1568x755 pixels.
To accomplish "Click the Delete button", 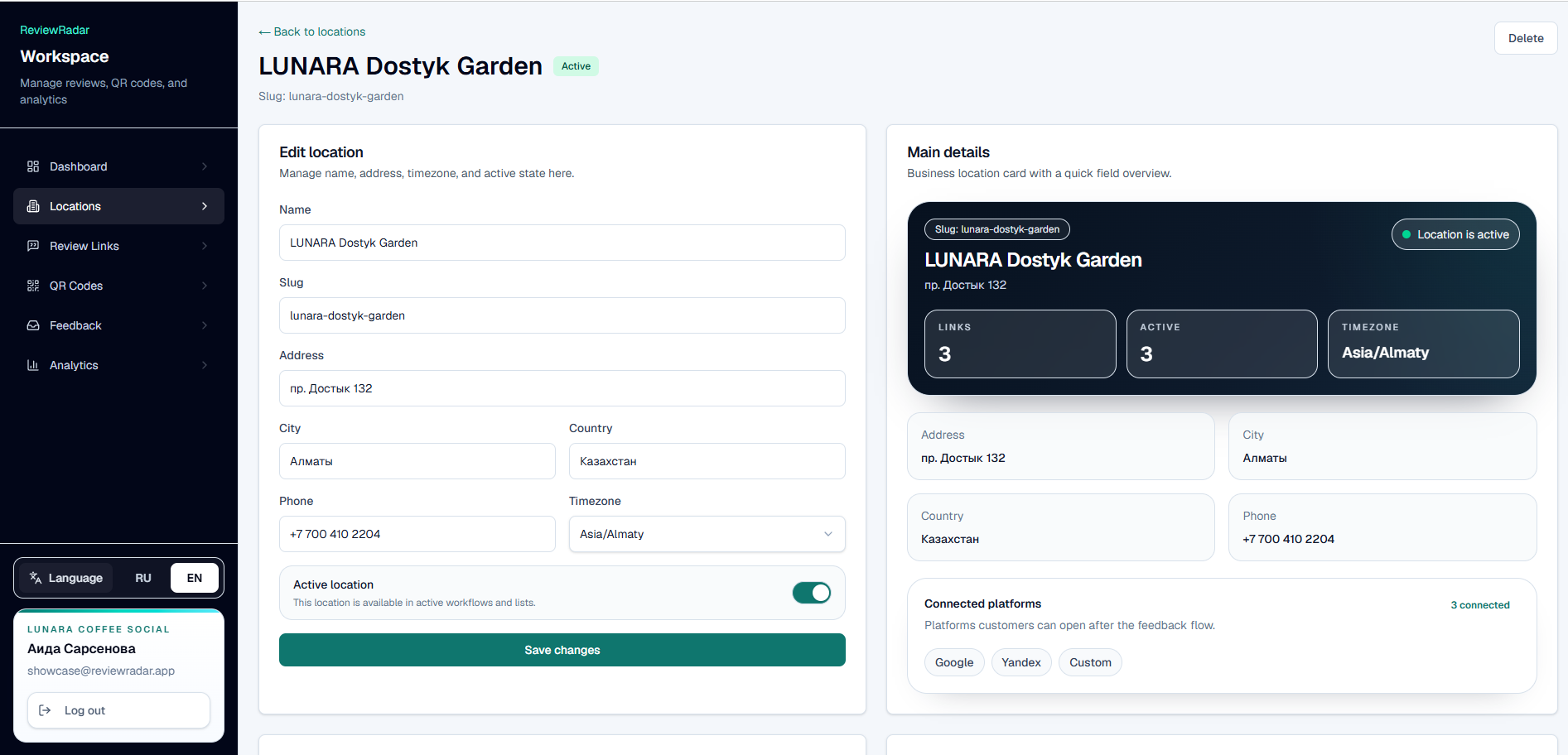I will tap(1526, 38).
